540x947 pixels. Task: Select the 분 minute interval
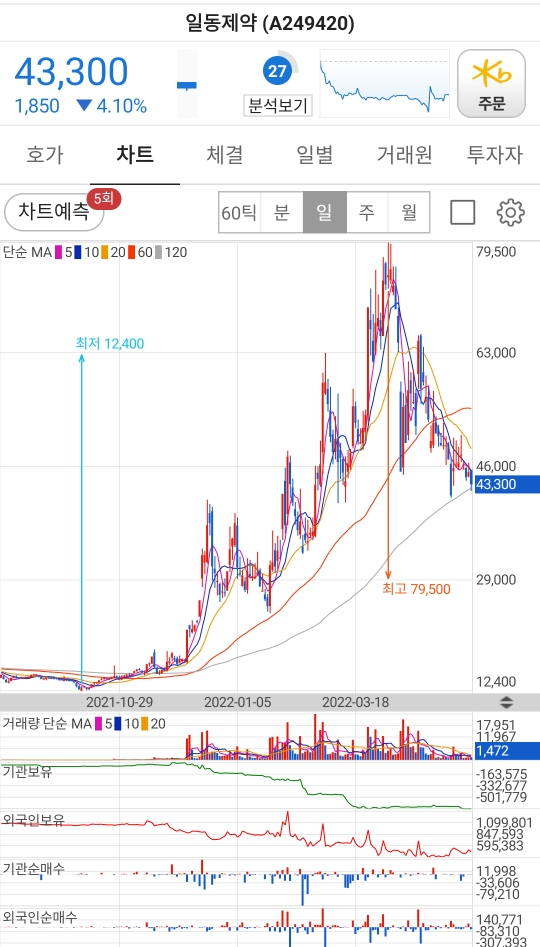tap(282, 213)
